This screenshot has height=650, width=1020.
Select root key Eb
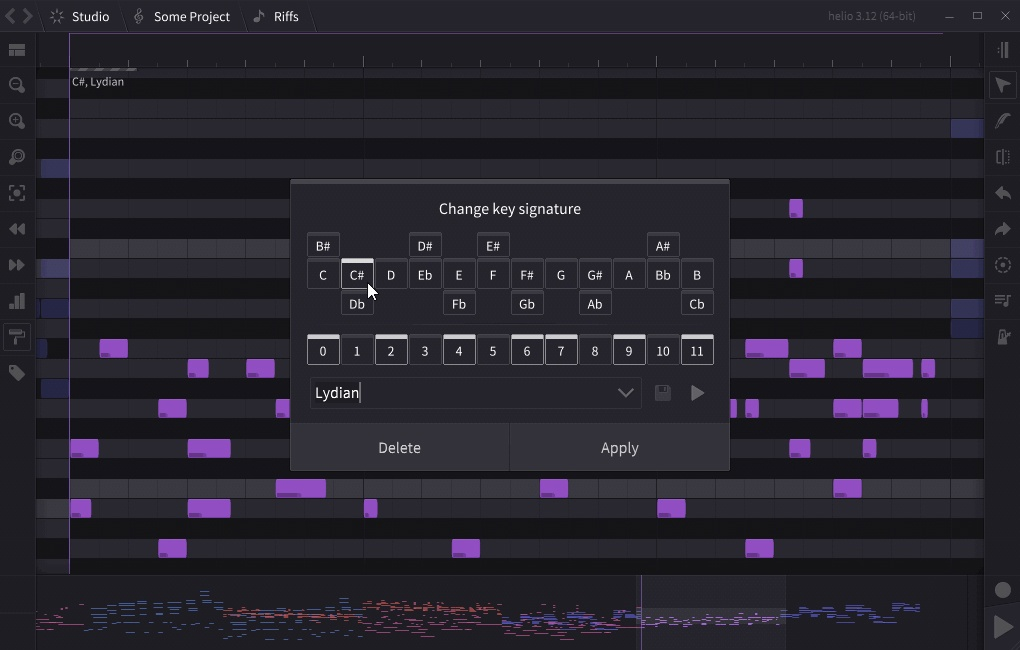[x=425, y=275]
